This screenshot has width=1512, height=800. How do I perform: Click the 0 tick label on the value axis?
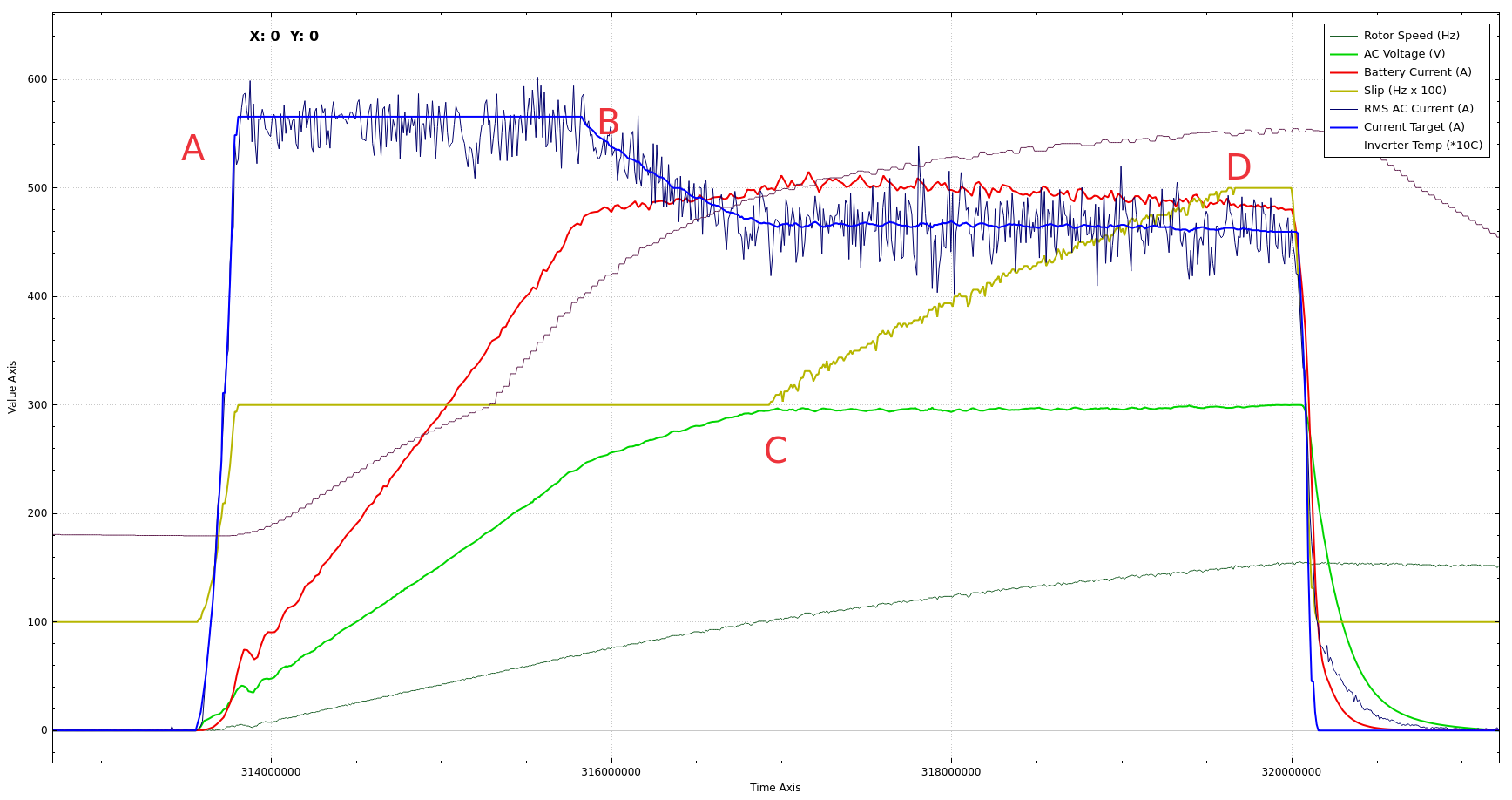pyautogui.click(x=44, y=730)
